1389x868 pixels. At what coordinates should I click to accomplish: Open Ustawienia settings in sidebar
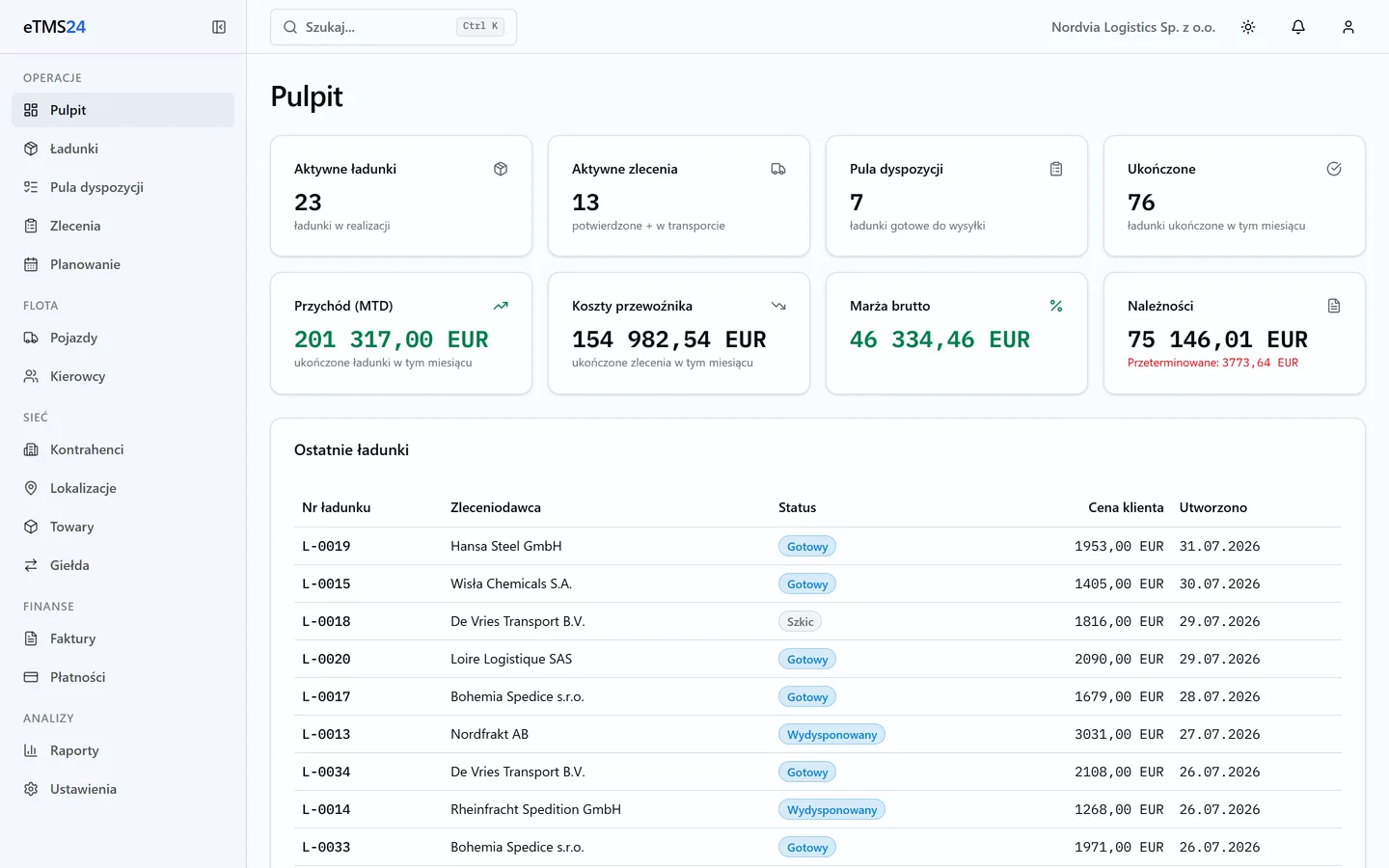tap(123, 789)
